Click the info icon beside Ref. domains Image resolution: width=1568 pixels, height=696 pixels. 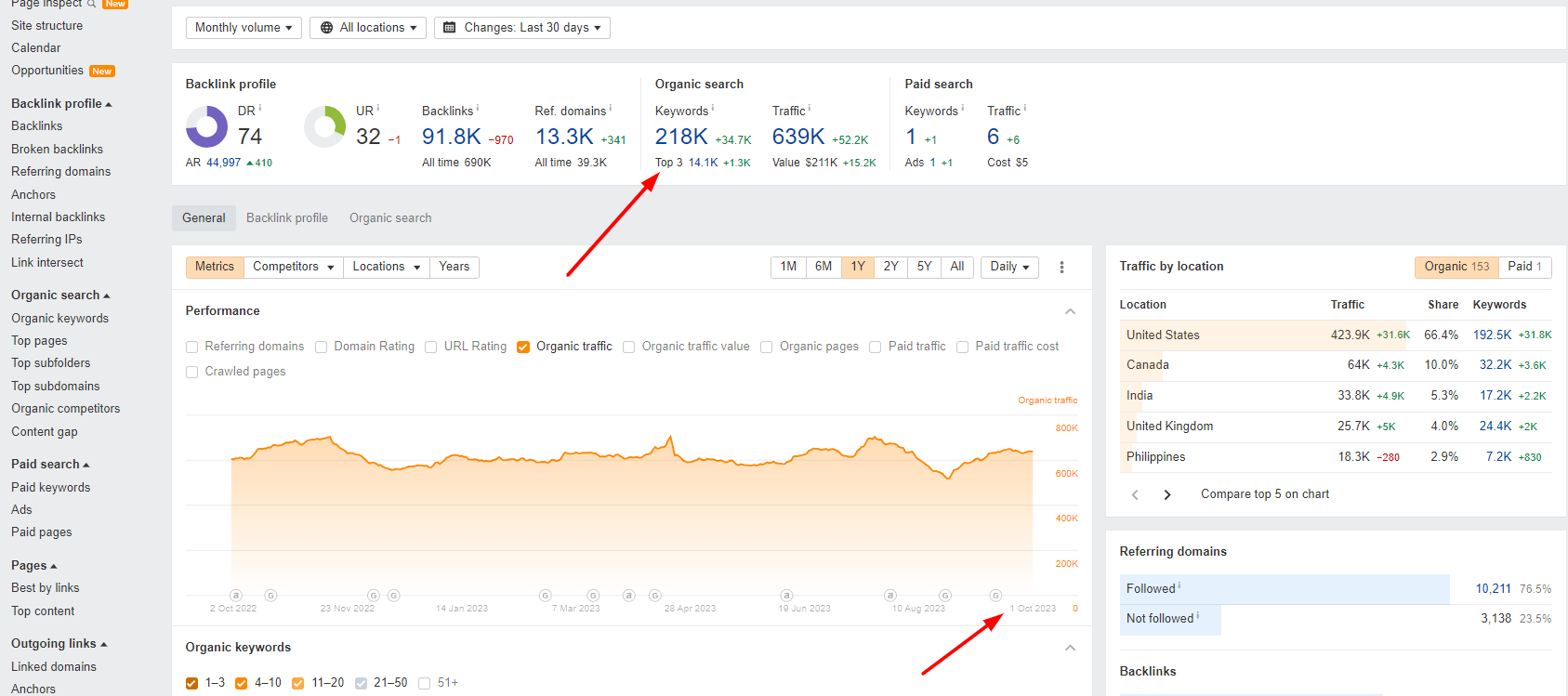click(611, 109)
